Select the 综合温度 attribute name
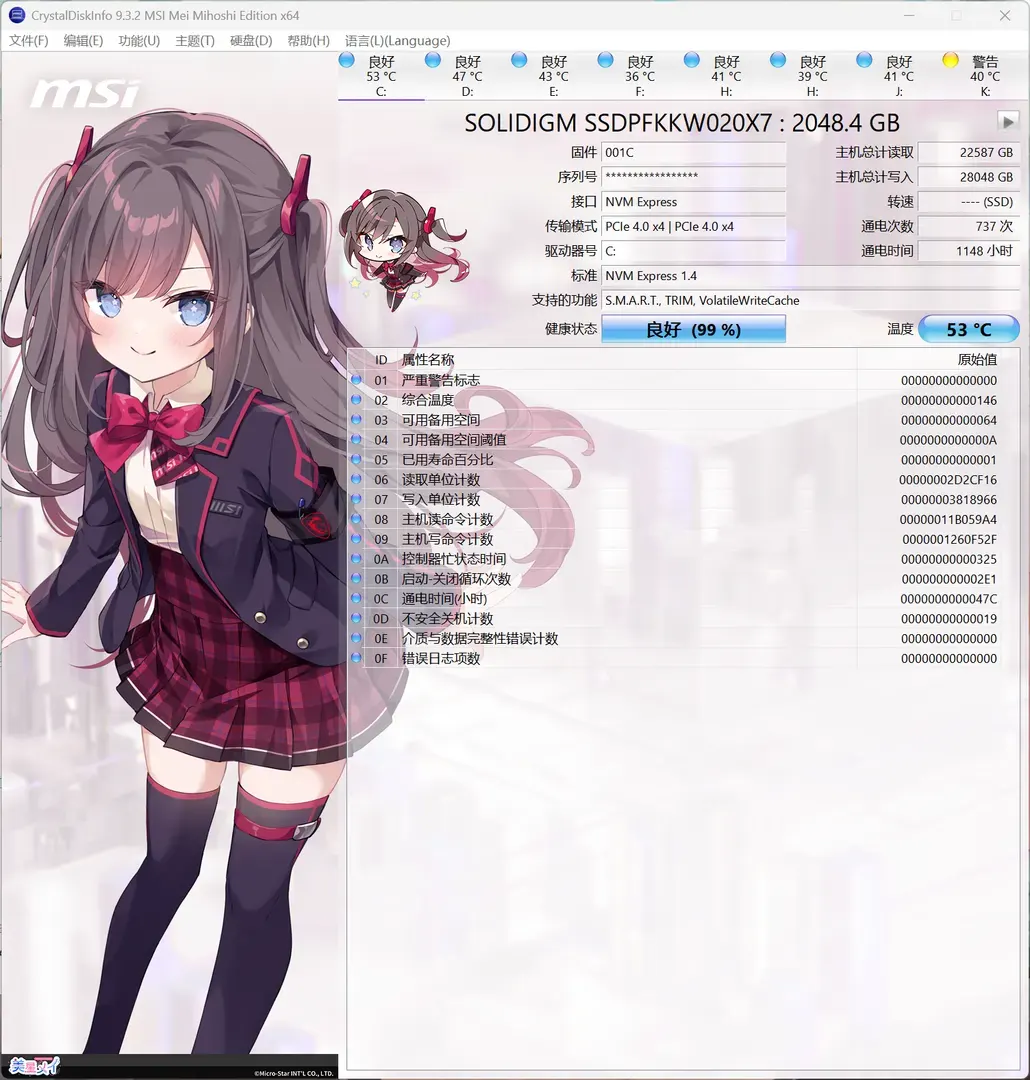This screenshot has height=1080, width=1030. click(x=428, y=400)
